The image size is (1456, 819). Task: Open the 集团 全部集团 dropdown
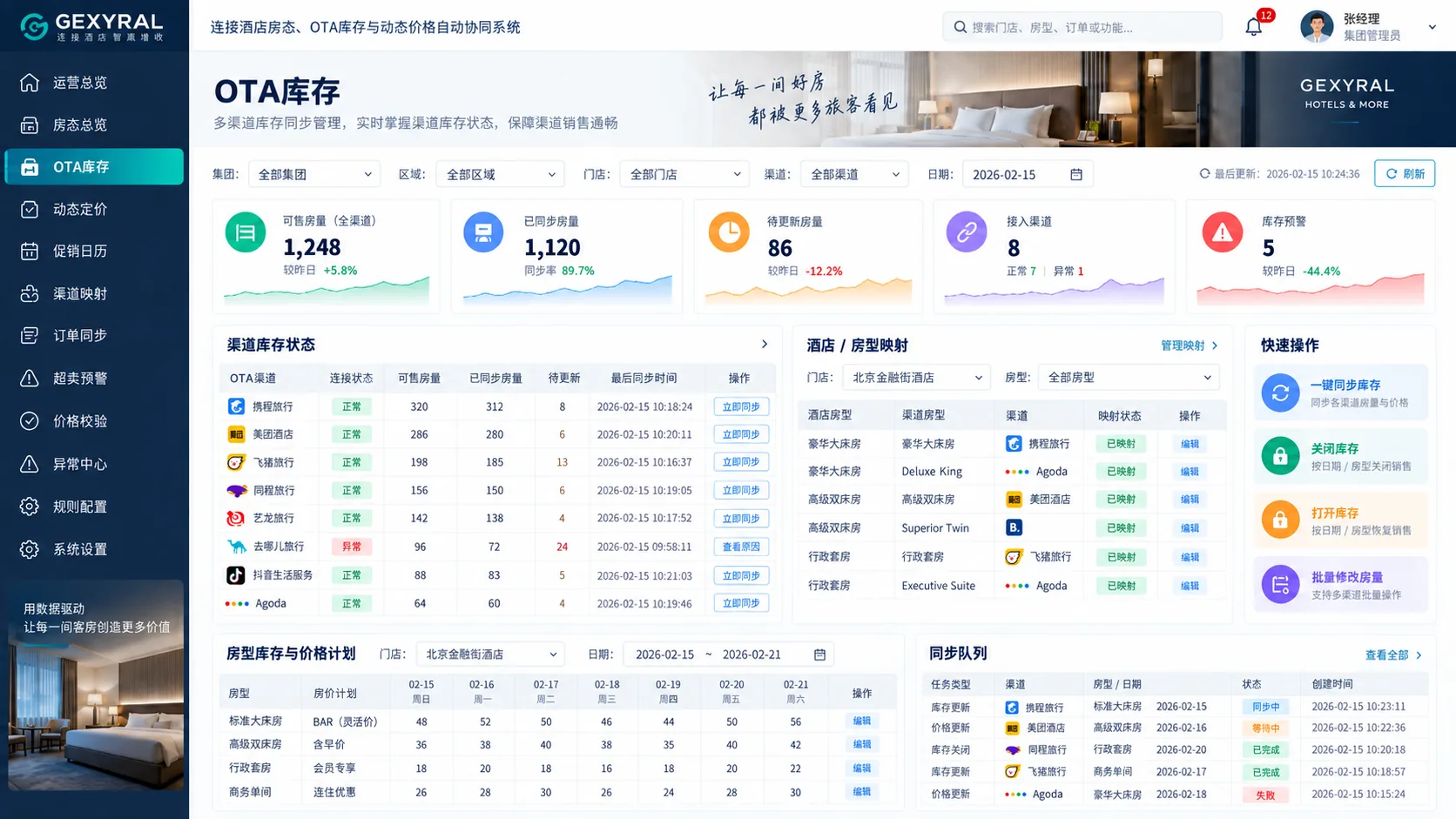[x=314, y=174]
